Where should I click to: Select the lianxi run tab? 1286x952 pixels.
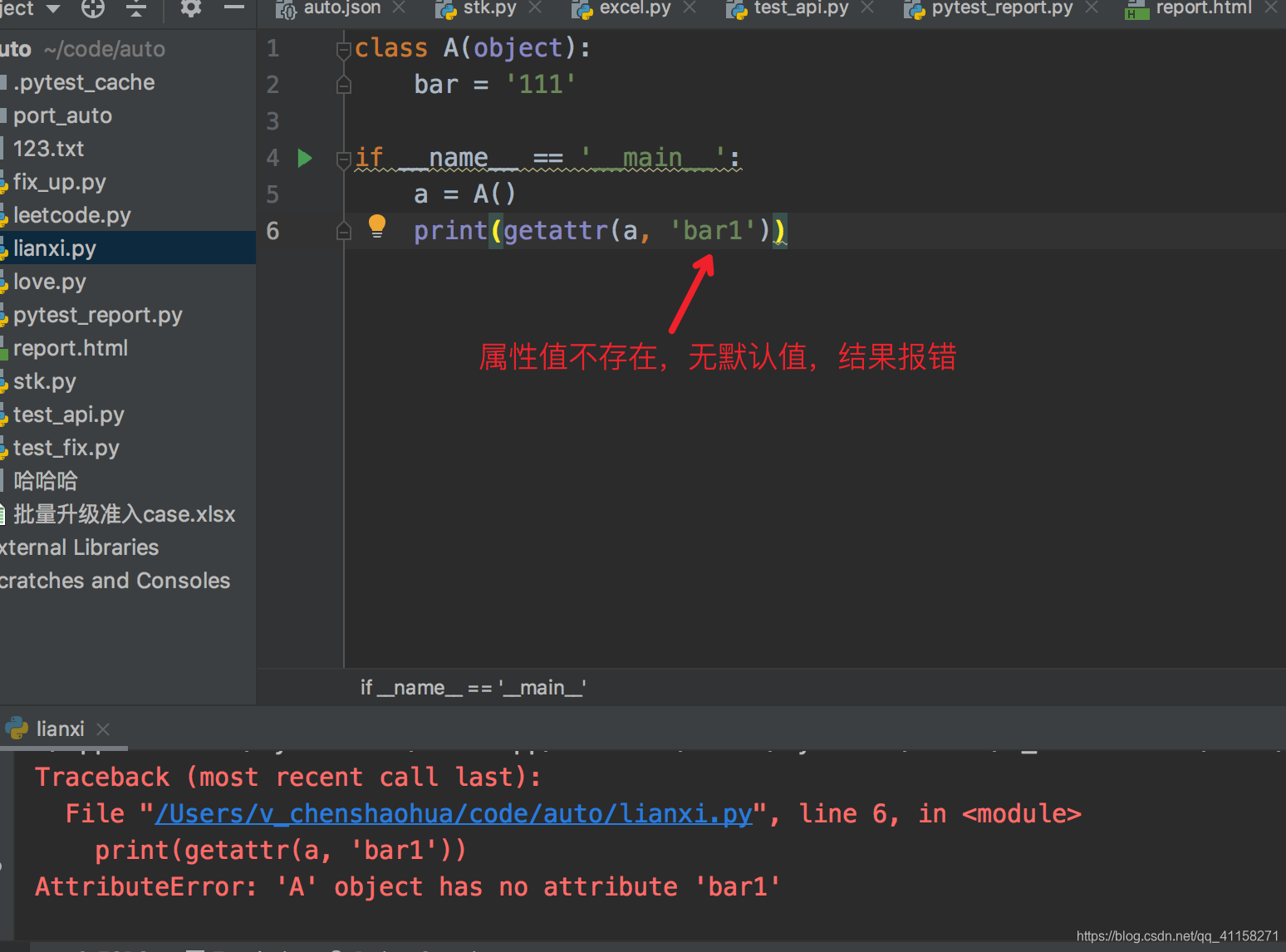pos(60,729)
